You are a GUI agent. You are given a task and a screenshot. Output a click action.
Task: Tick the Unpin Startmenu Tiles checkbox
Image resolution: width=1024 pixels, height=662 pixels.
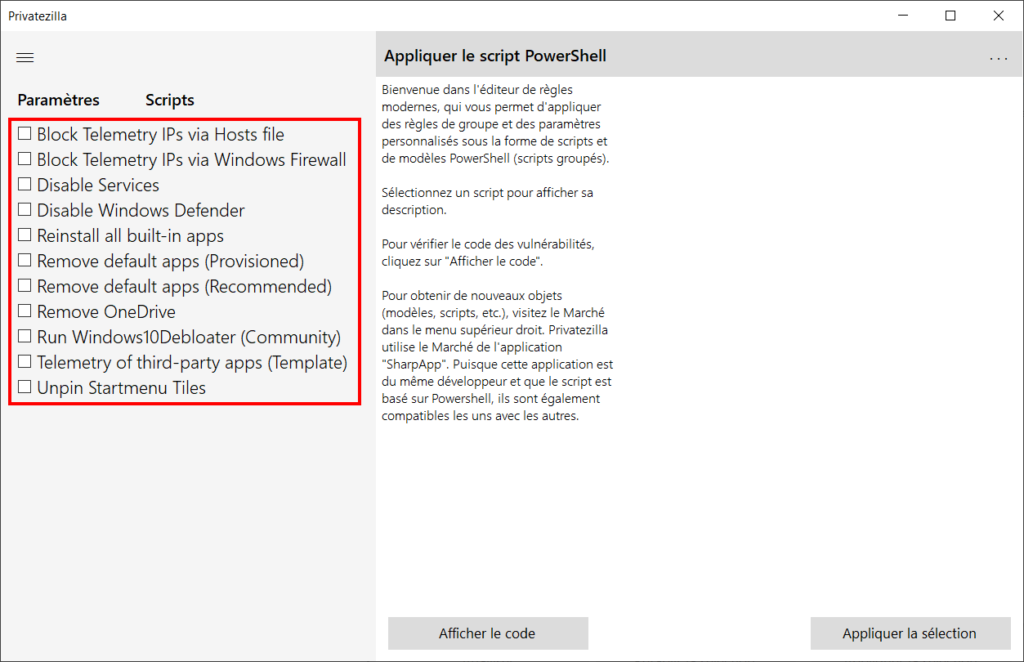tap(25, 387)
